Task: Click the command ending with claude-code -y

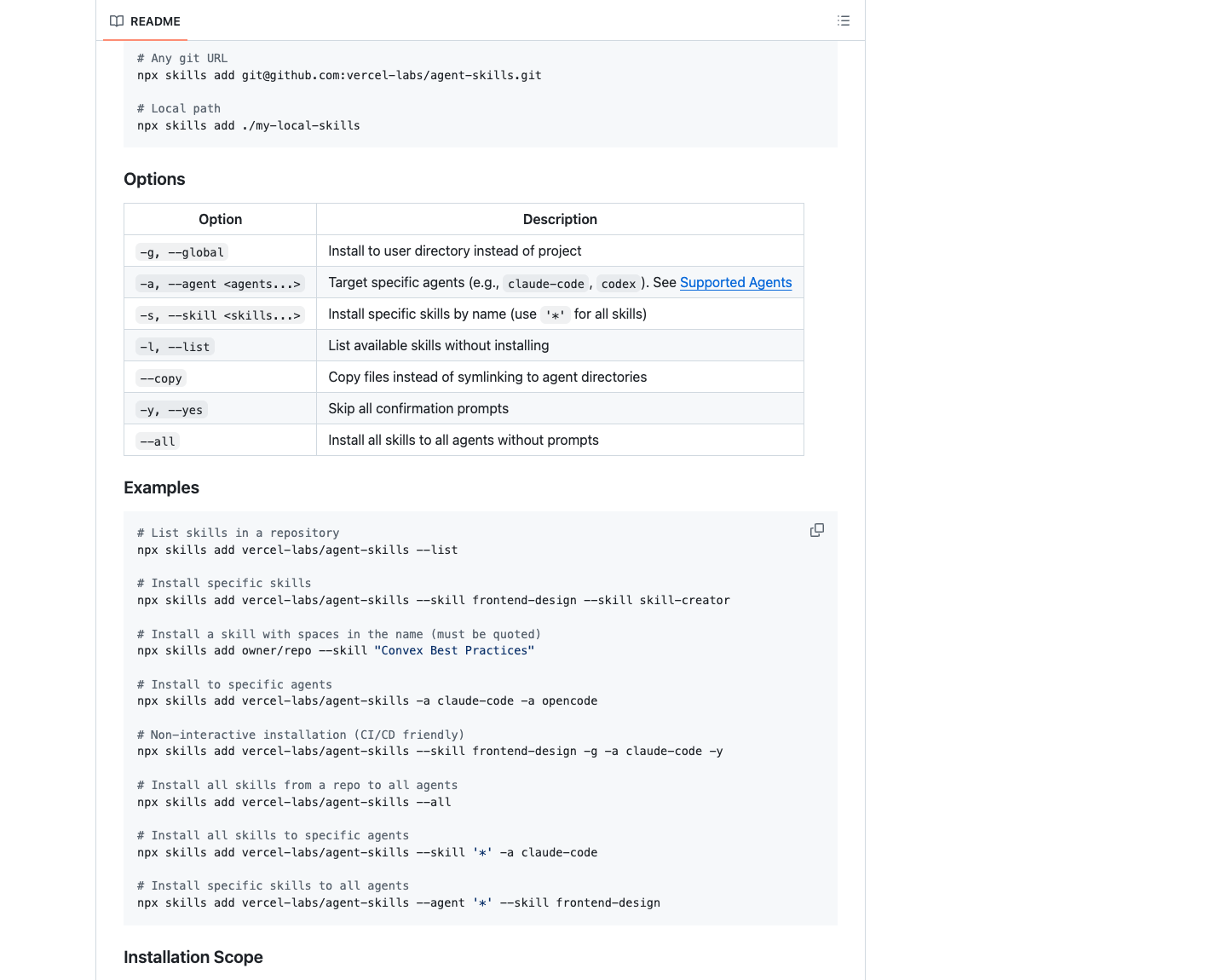Action: [430, 751]
